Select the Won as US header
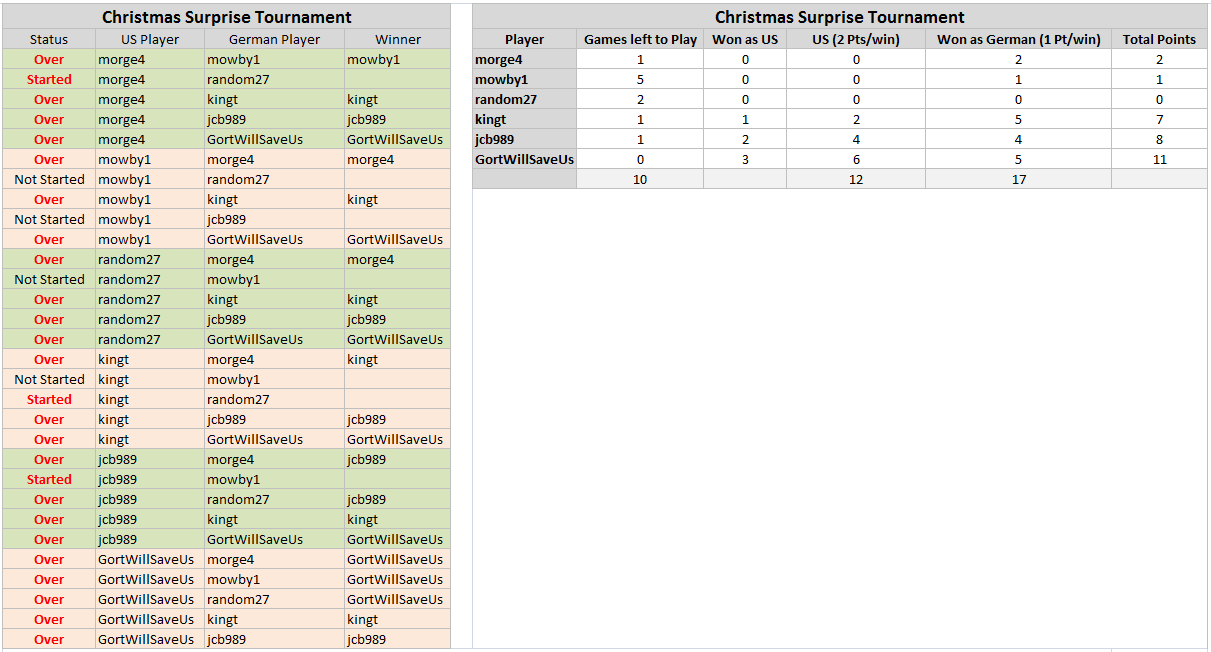Screen dimensions: 1211x652 pyautogui.click(x=745, y=39)
